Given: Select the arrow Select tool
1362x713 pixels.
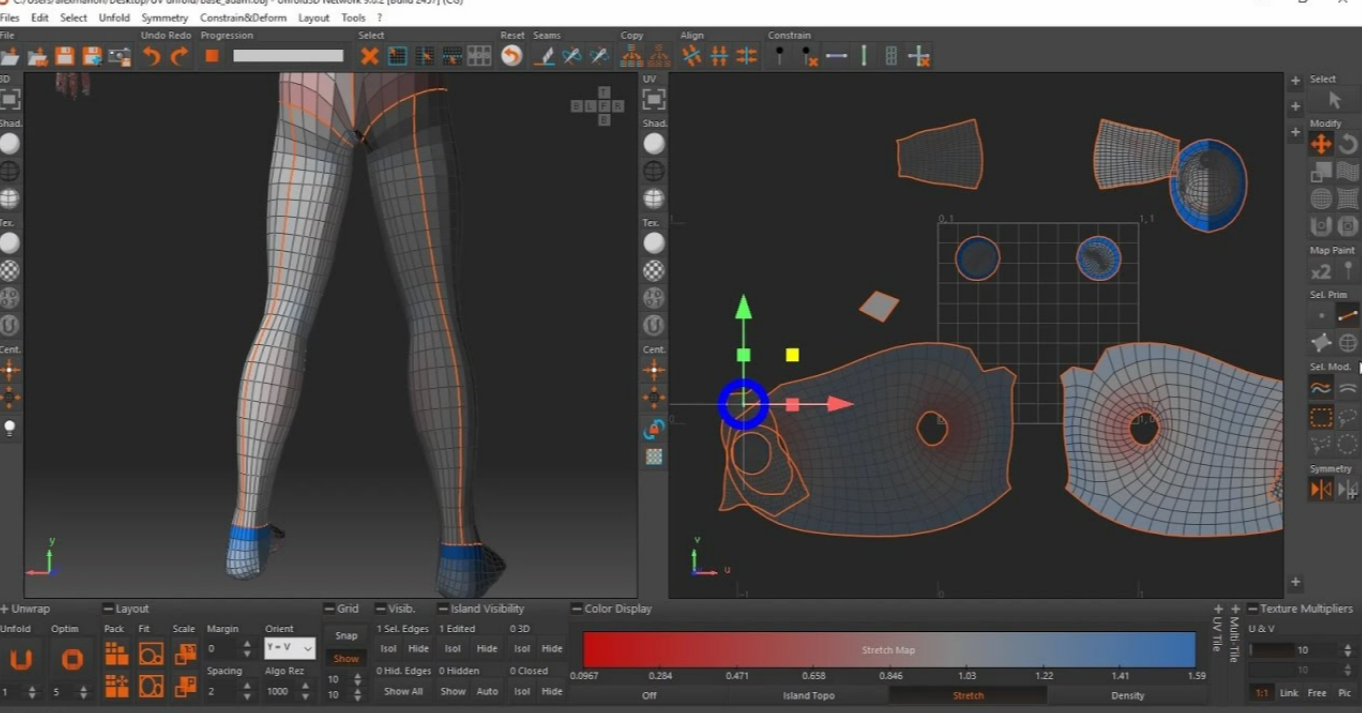Looking at the screenshot, I should point(1335,100).
